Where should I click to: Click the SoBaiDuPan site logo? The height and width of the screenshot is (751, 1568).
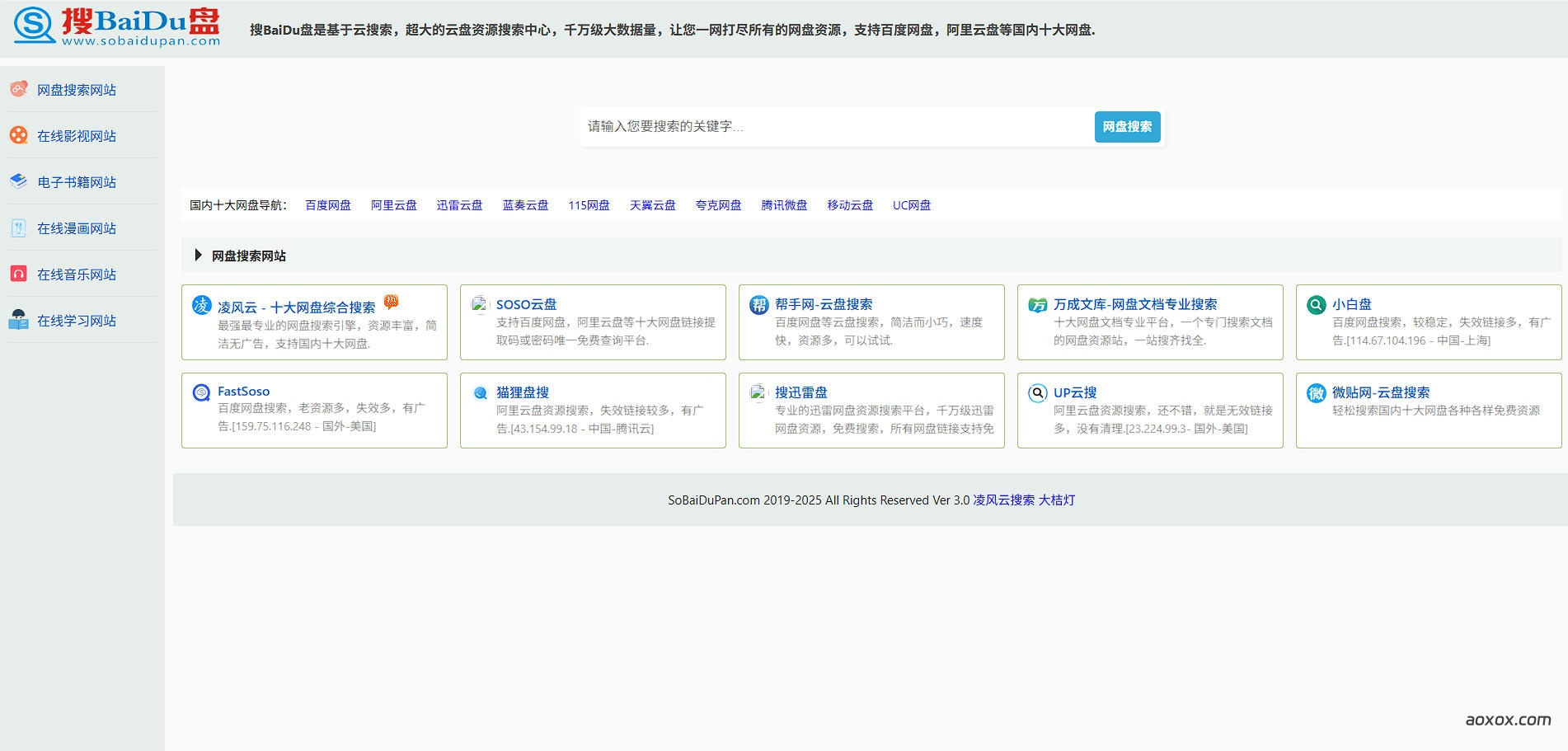(117, 27)
